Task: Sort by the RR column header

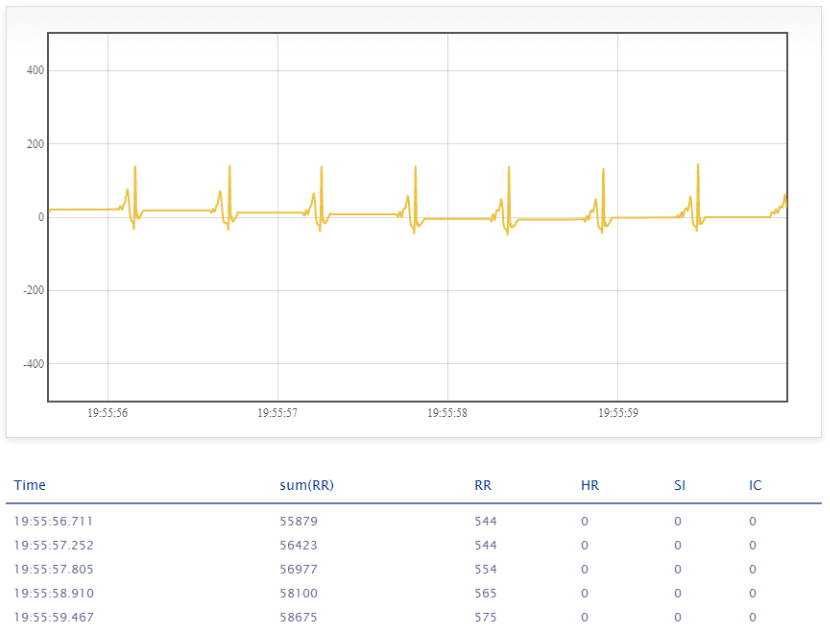Action: tap(483, 485)
